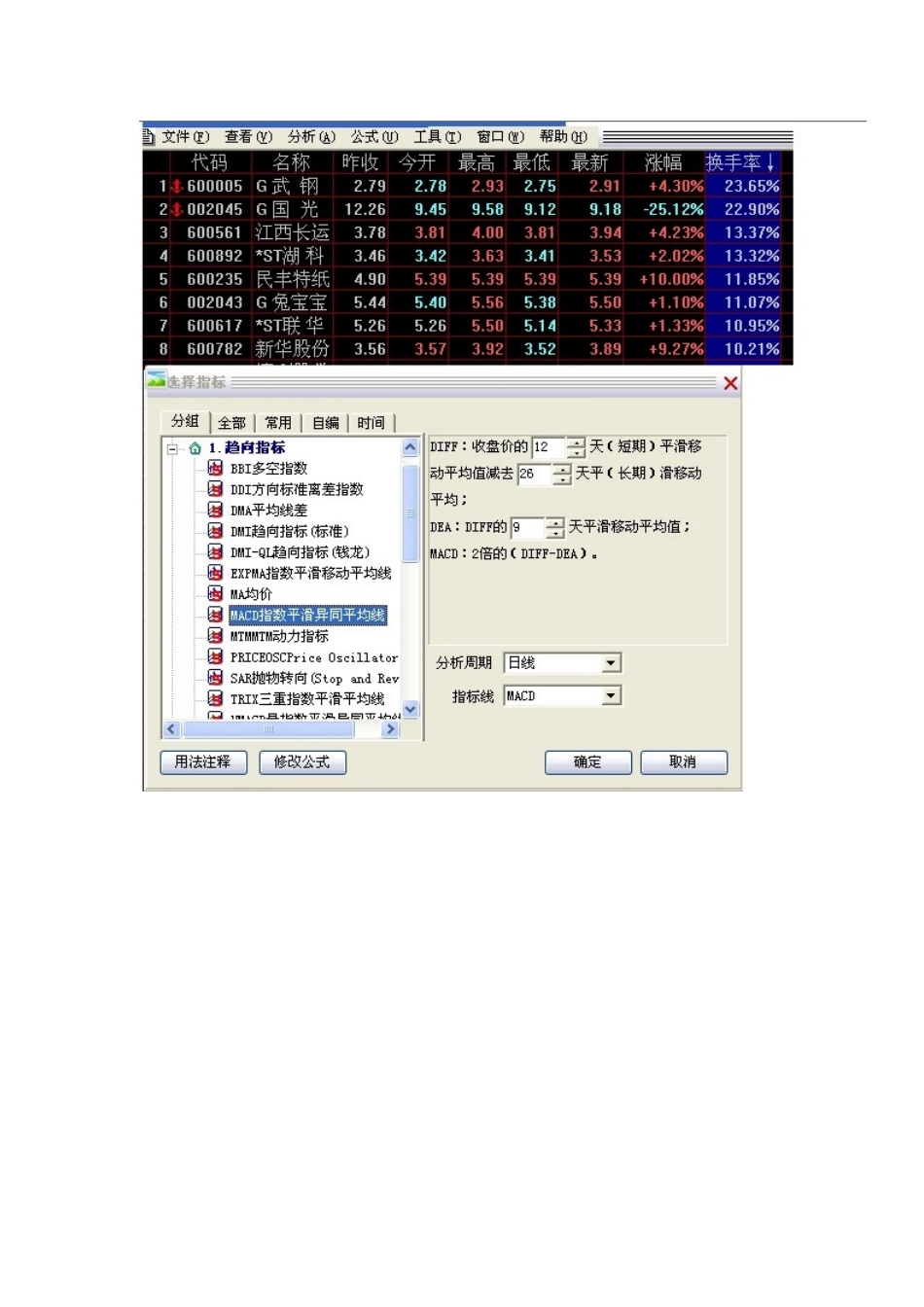The image size is (924, 1307).
Task: Click the DEA field showing 9
Action: (528, 527)
